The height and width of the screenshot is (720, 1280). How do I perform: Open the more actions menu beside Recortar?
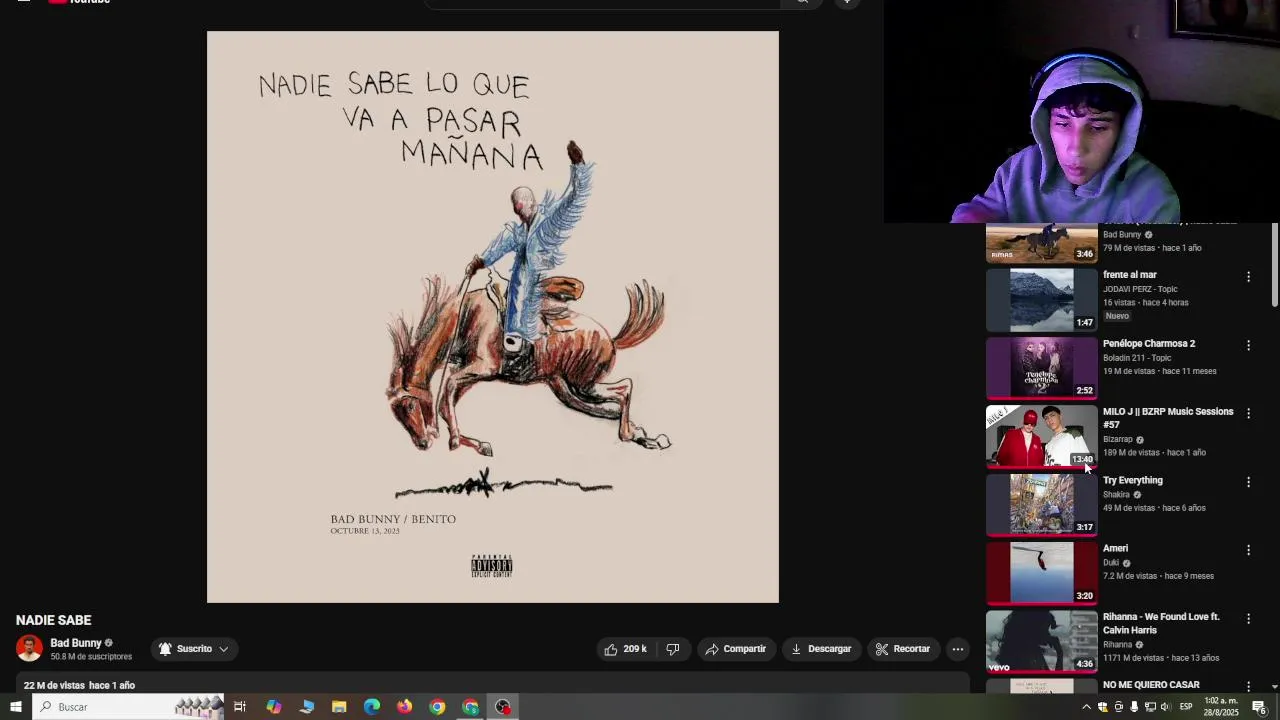(957, 649)
